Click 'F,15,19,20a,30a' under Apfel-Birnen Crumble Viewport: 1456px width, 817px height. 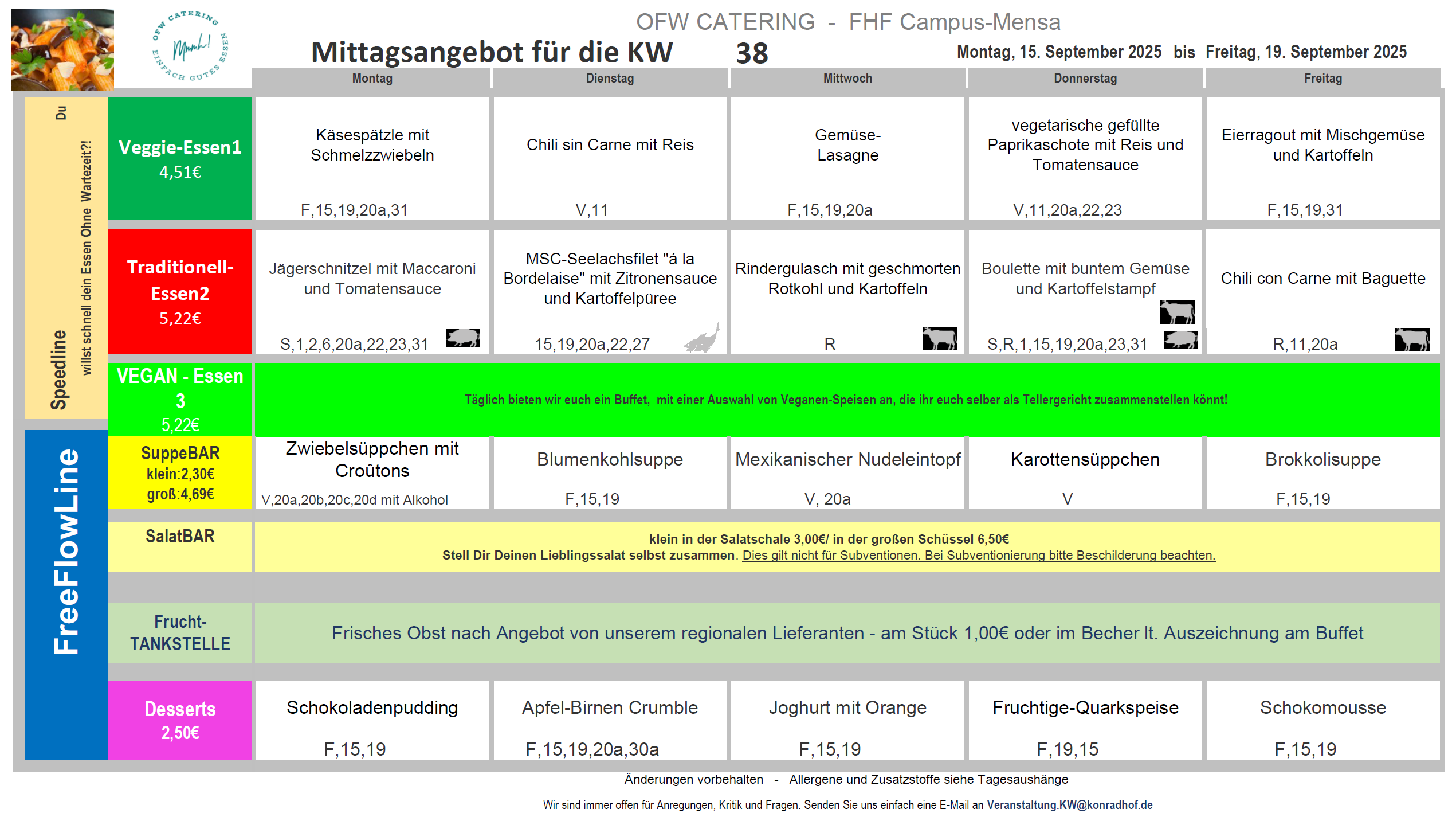pyautogui.click(x=592, y=749)
